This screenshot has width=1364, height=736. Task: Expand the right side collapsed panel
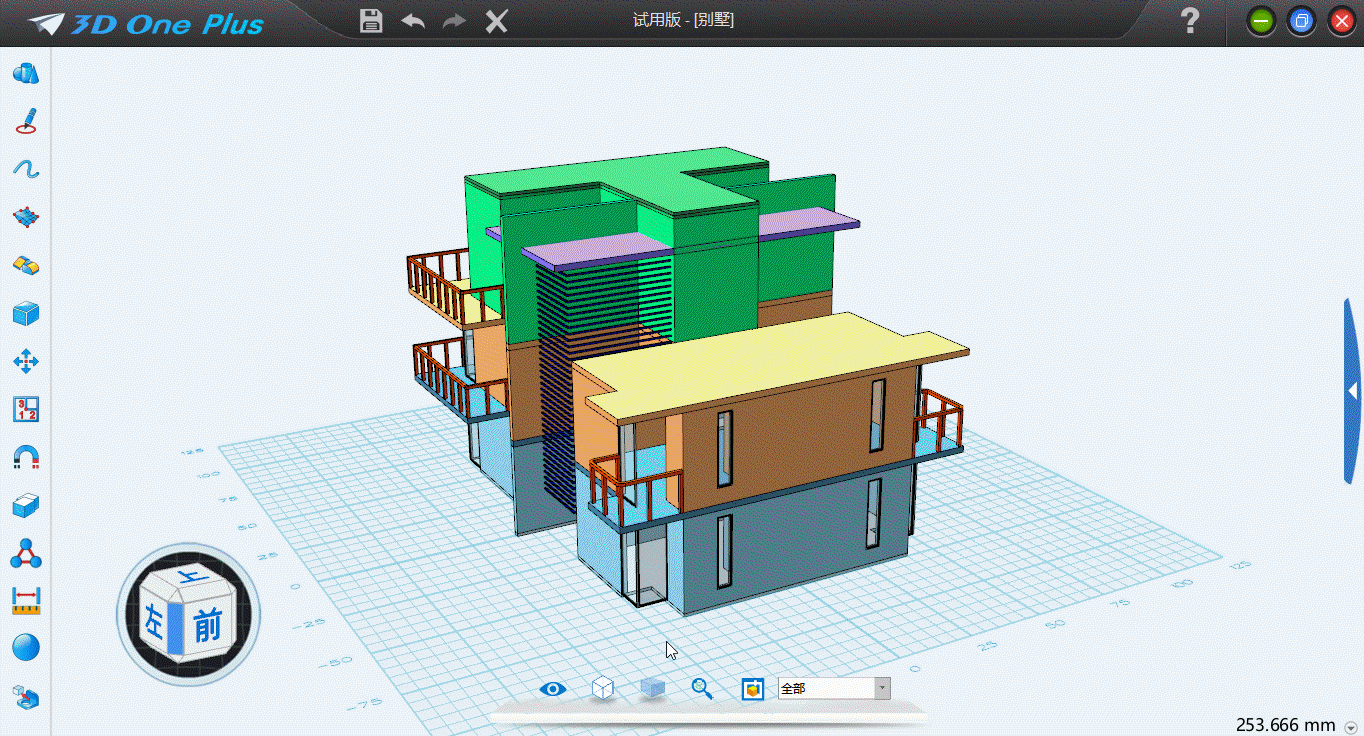coord(1353,390)
